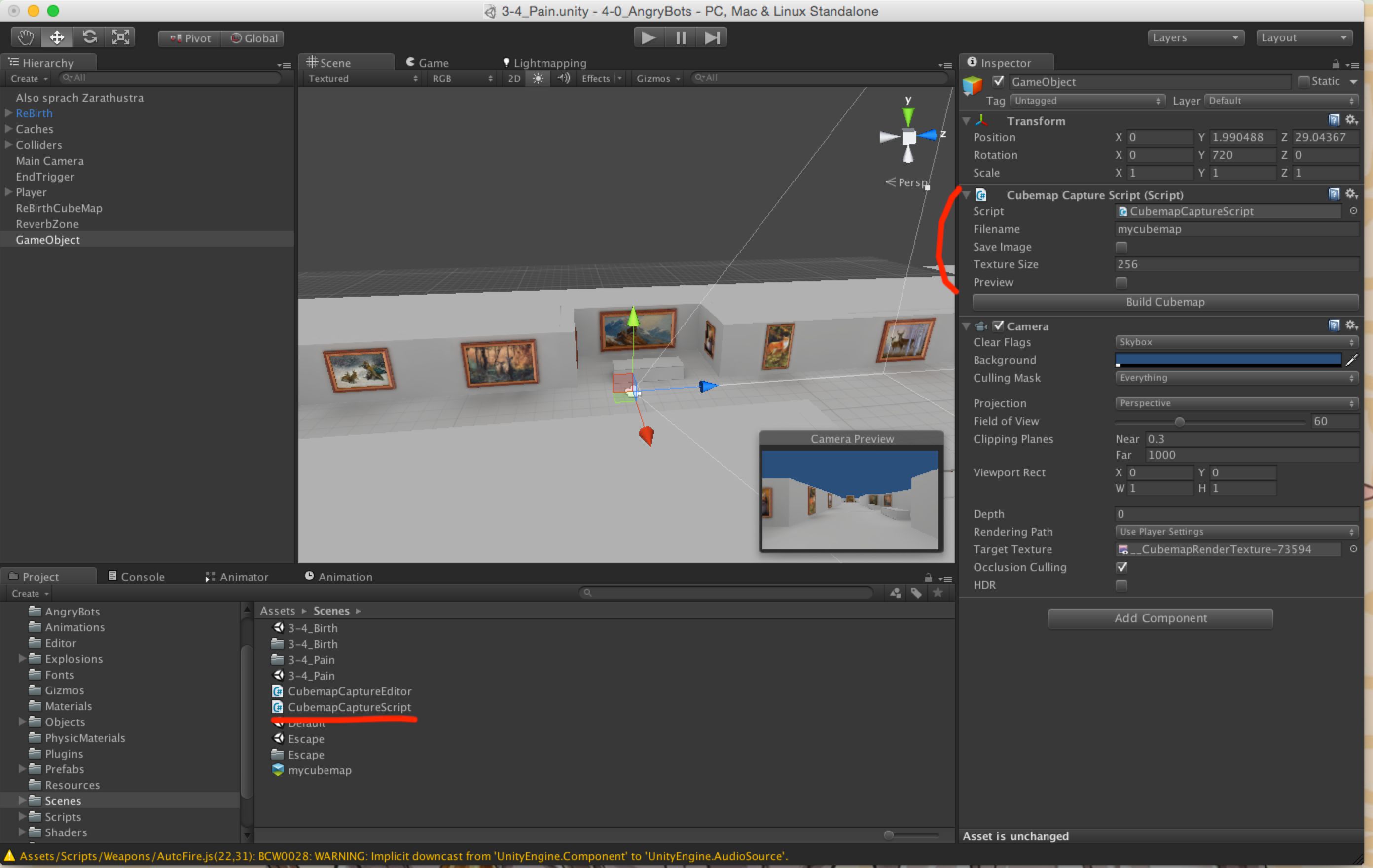Screen dimensions: 1373x868
Task: Open the Layers dropdown
Action: pos(1194,37)
